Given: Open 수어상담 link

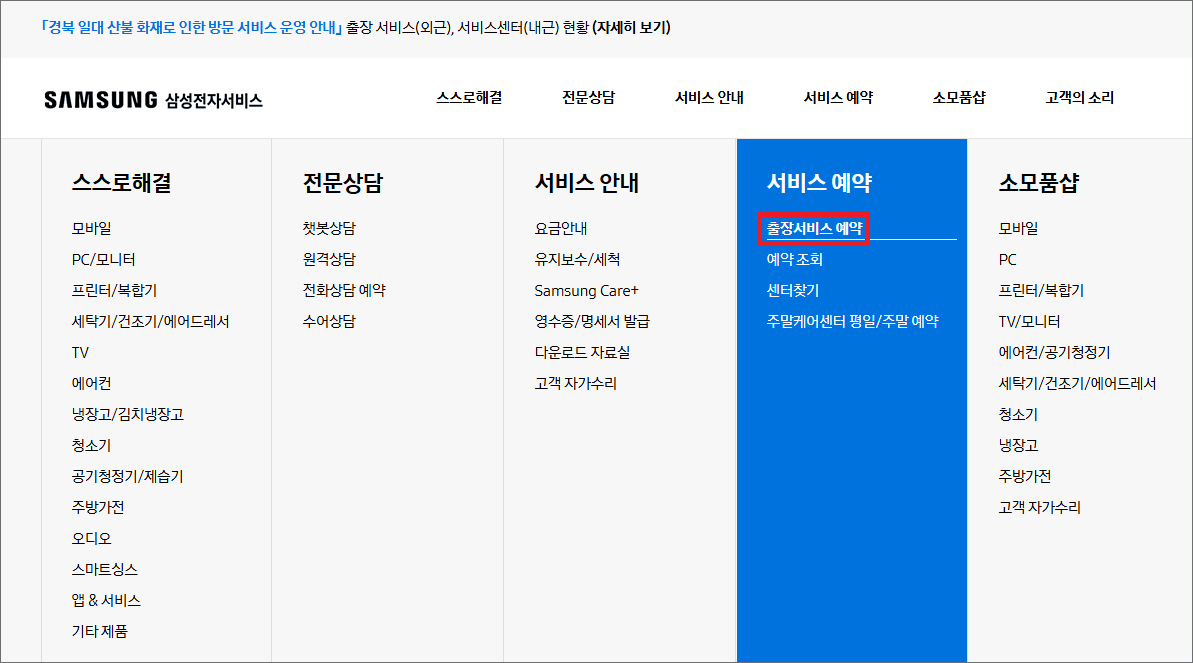Looking at the screenshot, I should point(329,321).
